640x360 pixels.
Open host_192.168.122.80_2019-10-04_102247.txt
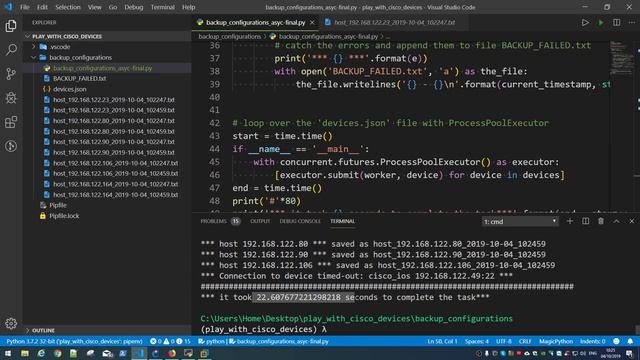(114, 121)
